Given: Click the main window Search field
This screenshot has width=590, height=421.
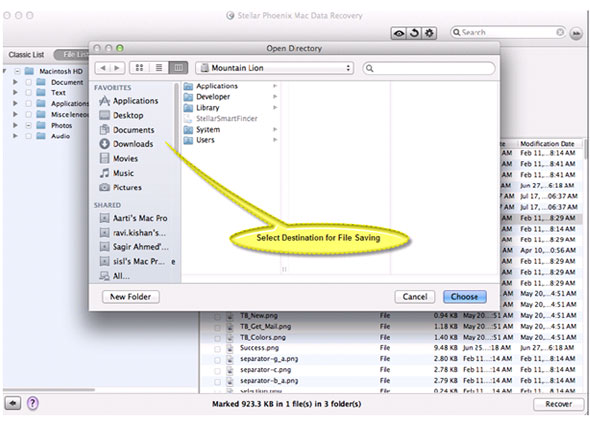Looking at the screenshot, I should coord(508,32).
